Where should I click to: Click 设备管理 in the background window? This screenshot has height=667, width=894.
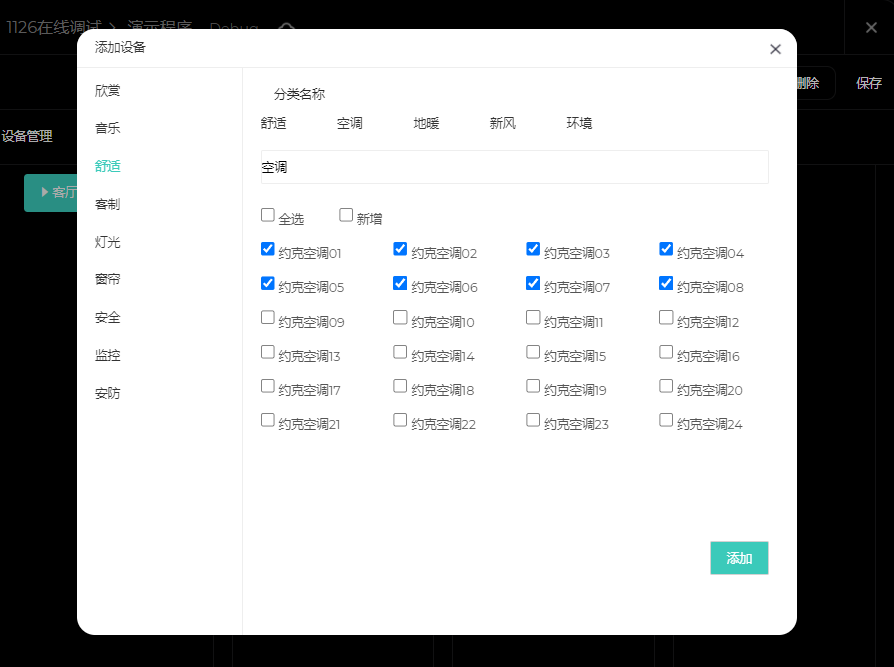pos(27,136)
